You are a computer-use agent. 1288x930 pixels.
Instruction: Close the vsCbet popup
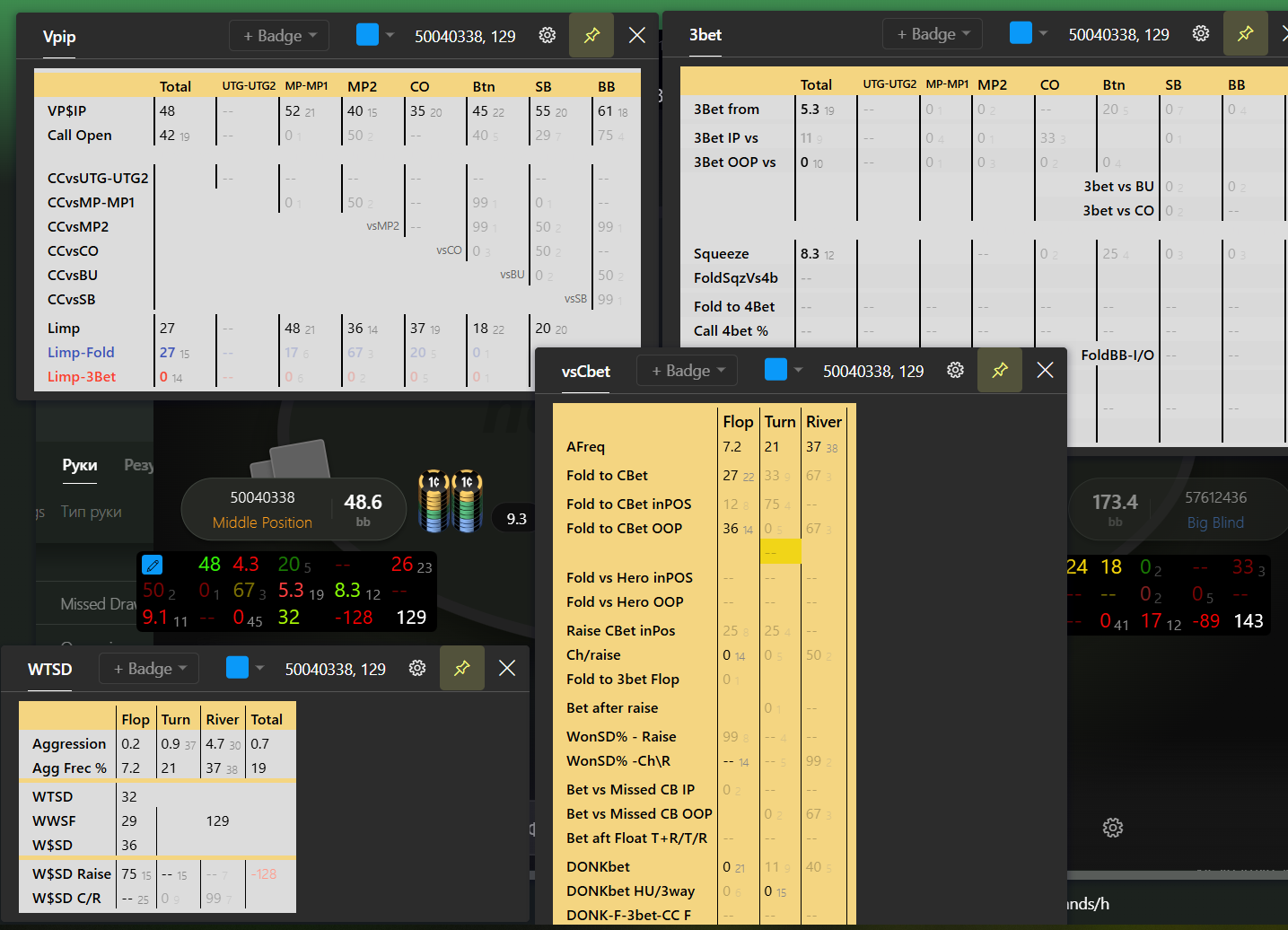[x=1045, y=370]
